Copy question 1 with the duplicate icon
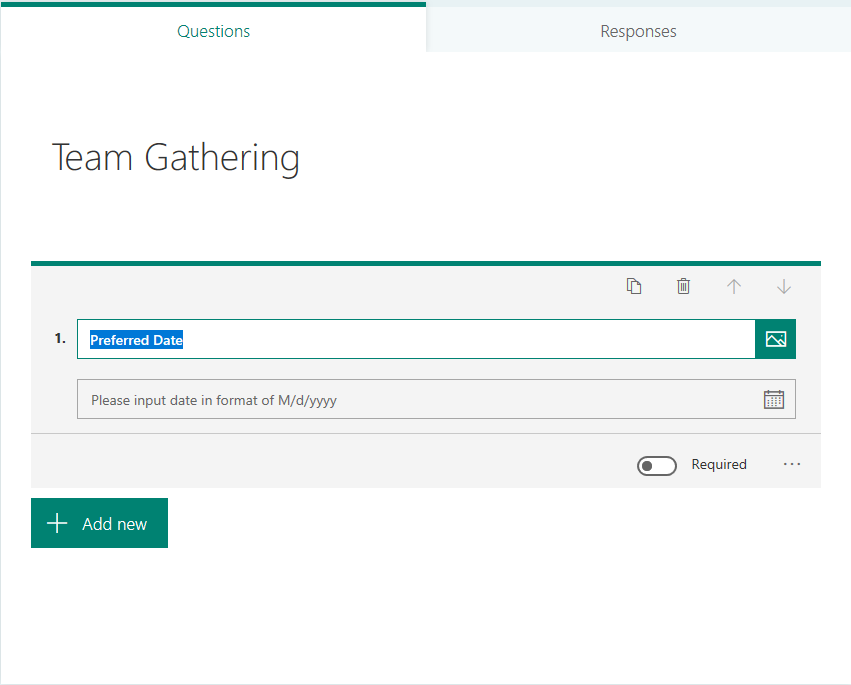Screen dimensions: 851x685 coord(633,286)
